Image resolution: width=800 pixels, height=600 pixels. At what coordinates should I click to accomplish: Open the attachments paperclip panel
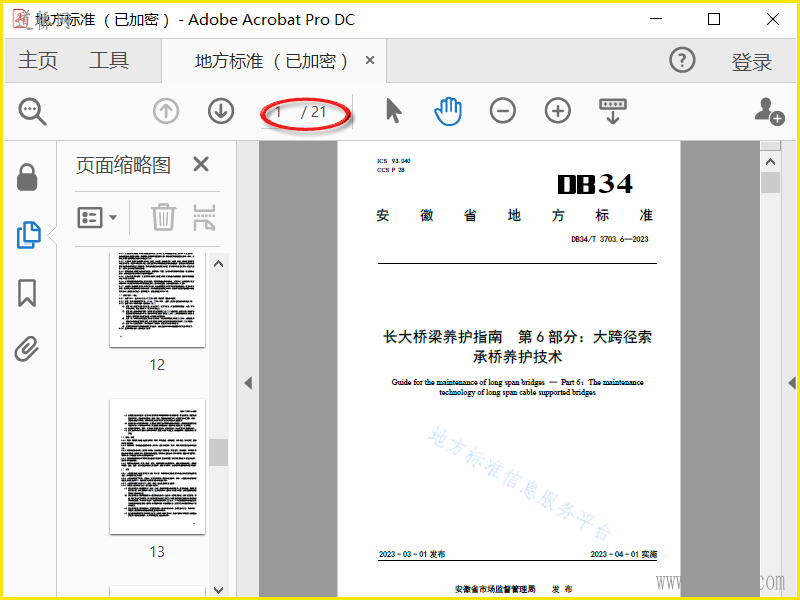[x=27, y=349]
